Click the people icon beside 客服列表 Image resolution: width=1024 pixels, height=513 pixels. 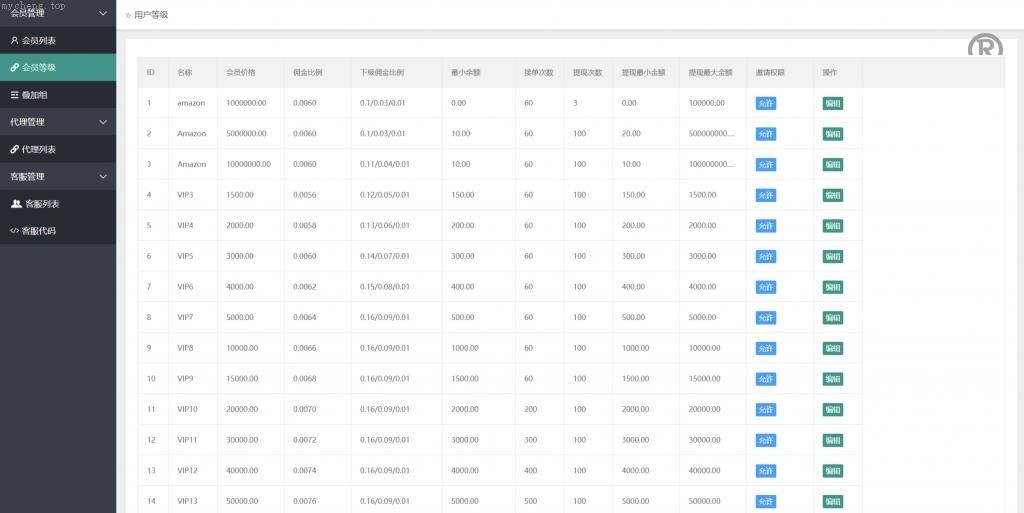(16, 204)
